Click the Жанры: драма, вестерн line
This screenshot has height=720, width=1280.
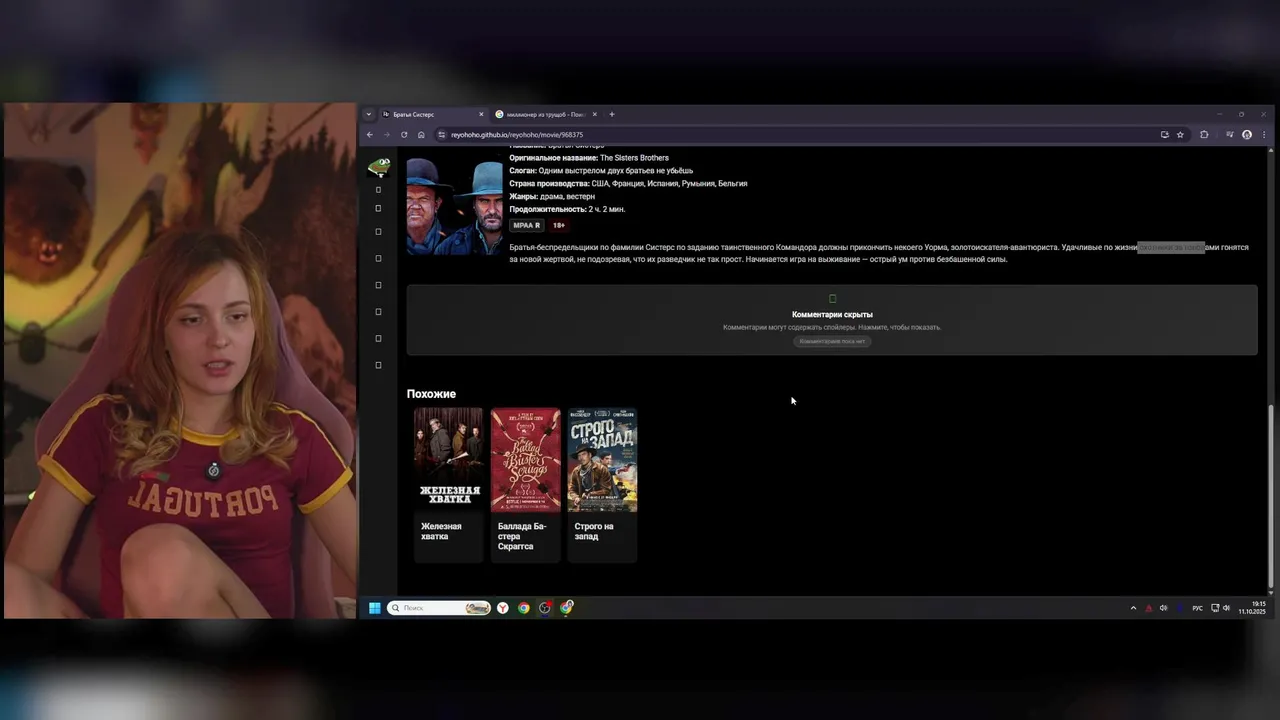click(552, 197)
